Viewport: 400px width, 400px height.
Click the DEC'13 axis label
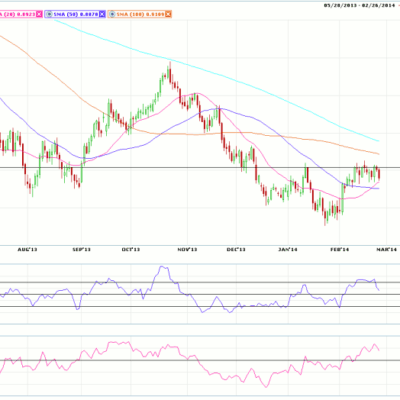pos(236,249)
